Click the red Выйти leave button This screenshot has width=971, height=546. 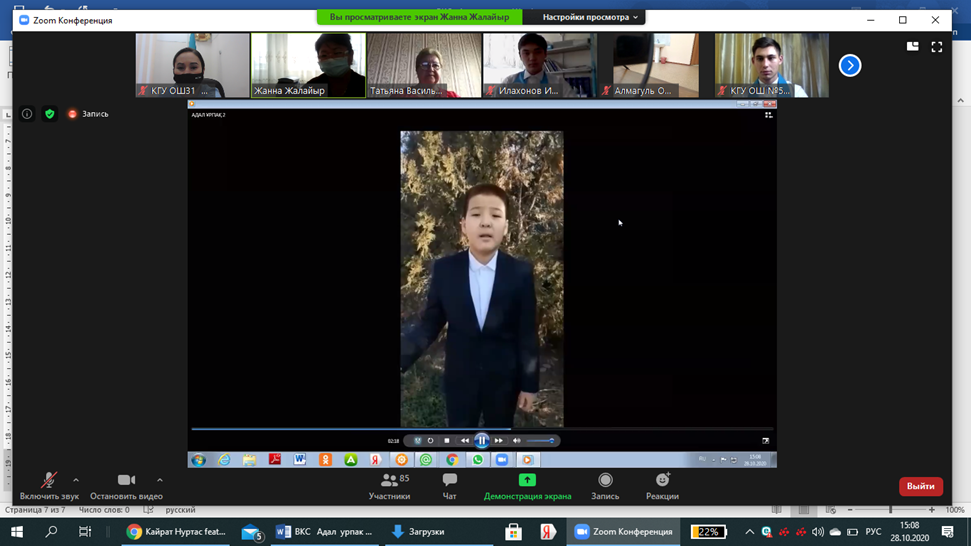(x=920, y=486)
